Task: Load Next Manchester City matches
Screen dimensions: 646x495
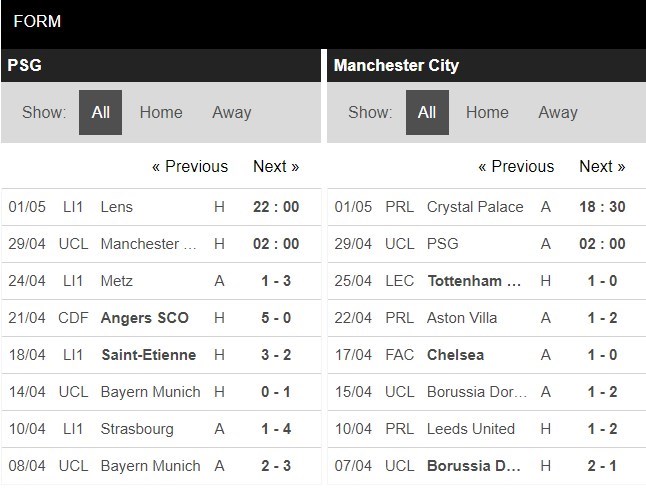Action: [x=602, y=167]
